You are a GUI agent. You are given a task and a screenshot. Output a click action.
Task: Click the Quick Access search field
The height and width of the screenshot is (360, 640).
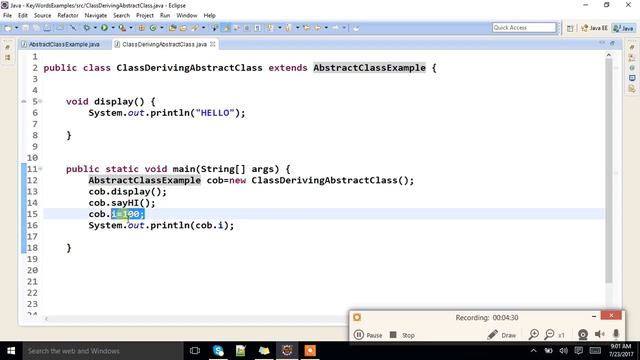pos(524,28)
